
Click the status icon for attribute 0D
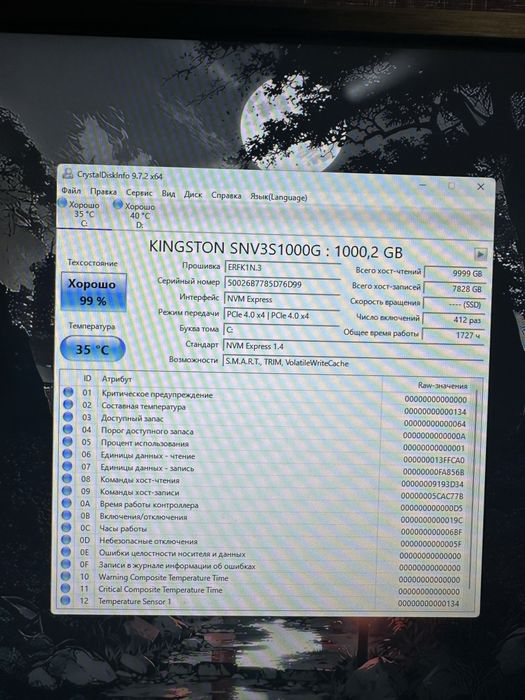pyautogui.click(x=66, y=539)
